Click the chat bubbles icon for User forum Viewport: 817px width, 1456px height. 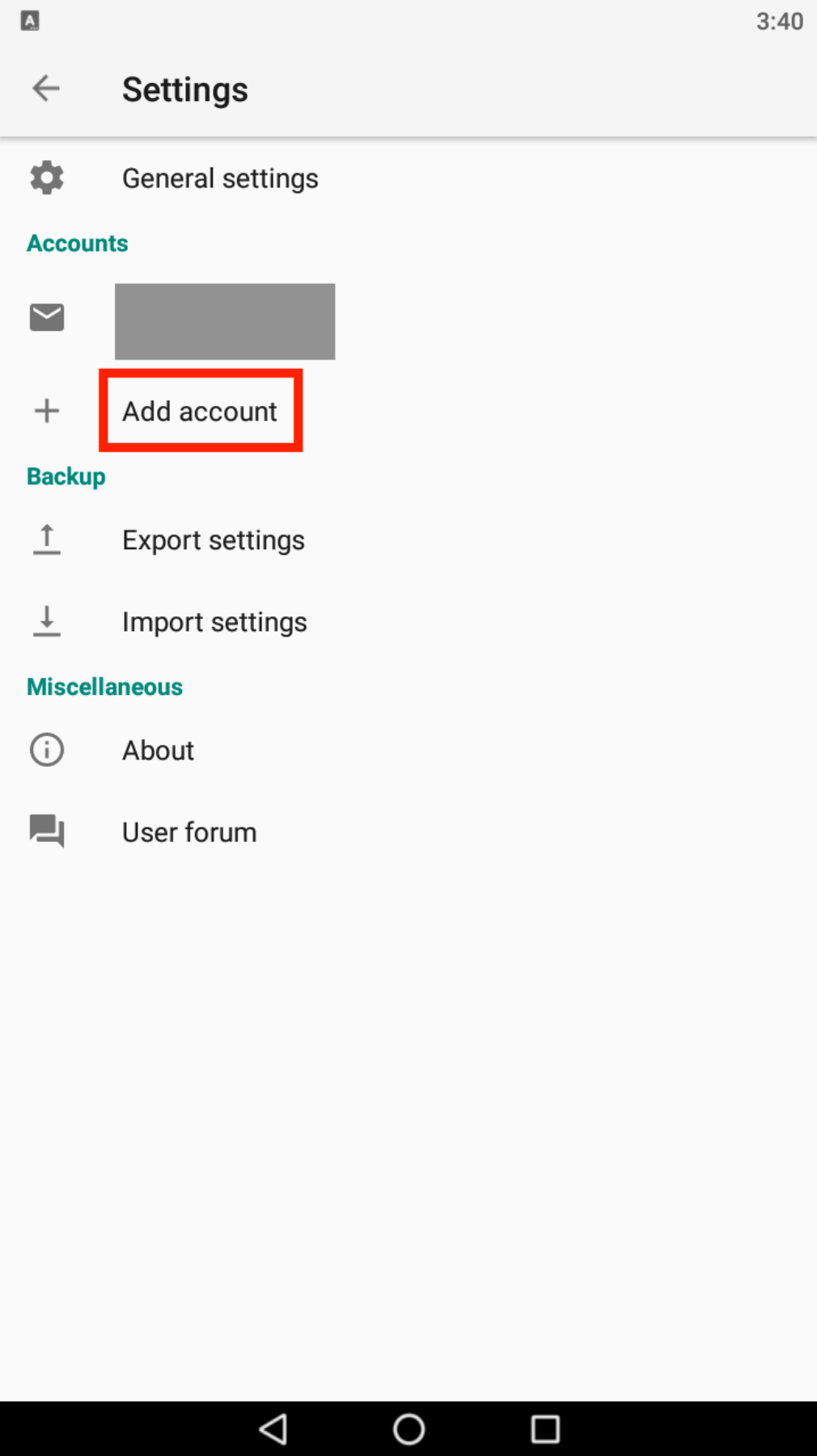[x=46, y=832]
